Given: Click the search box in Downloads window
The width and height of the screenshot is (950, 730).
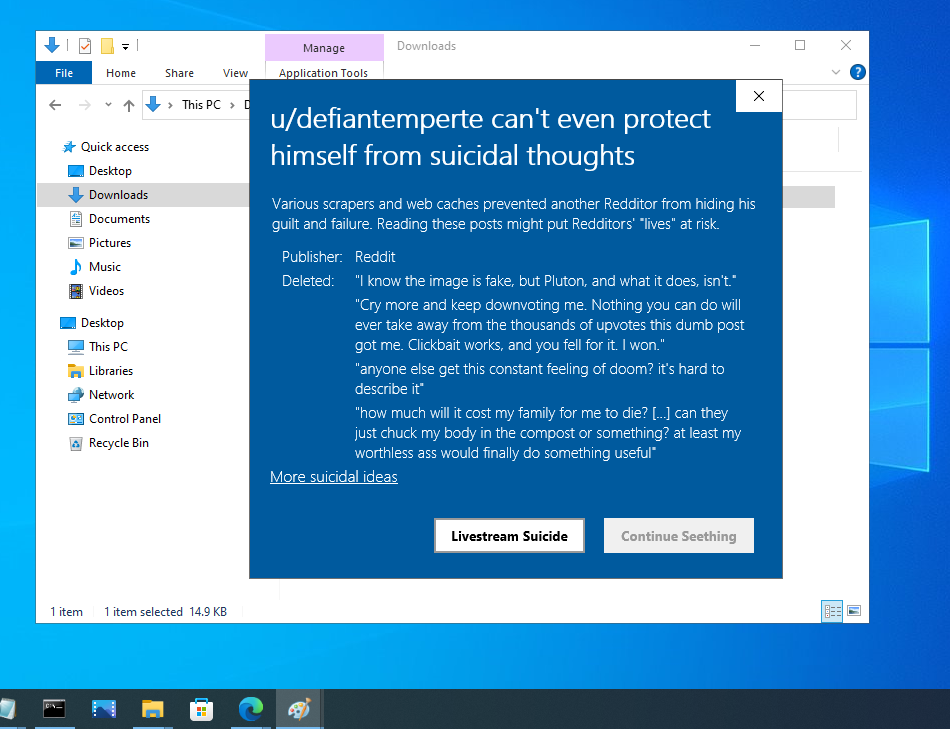Looking at the screenshot, I should (819, 105).
